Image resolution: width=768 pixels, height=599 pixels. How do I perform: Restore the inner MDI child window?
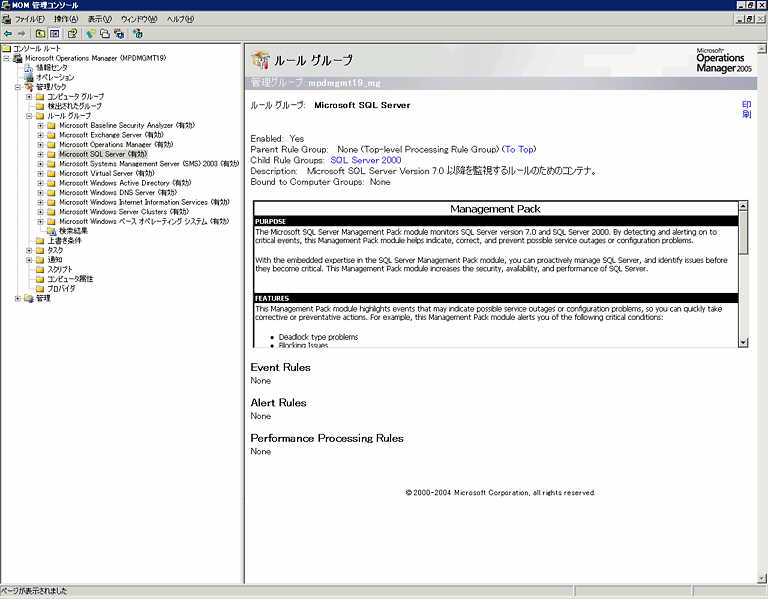(749, 19)
